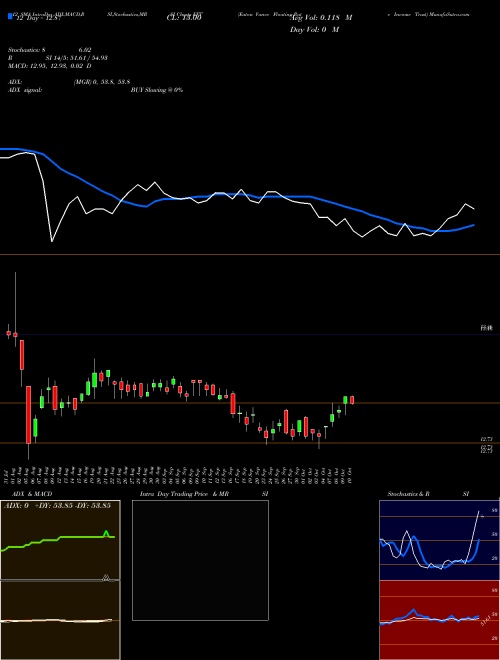
Task: Click the 'BUY Slowing @ 0%' signal text
Action: 157,90
